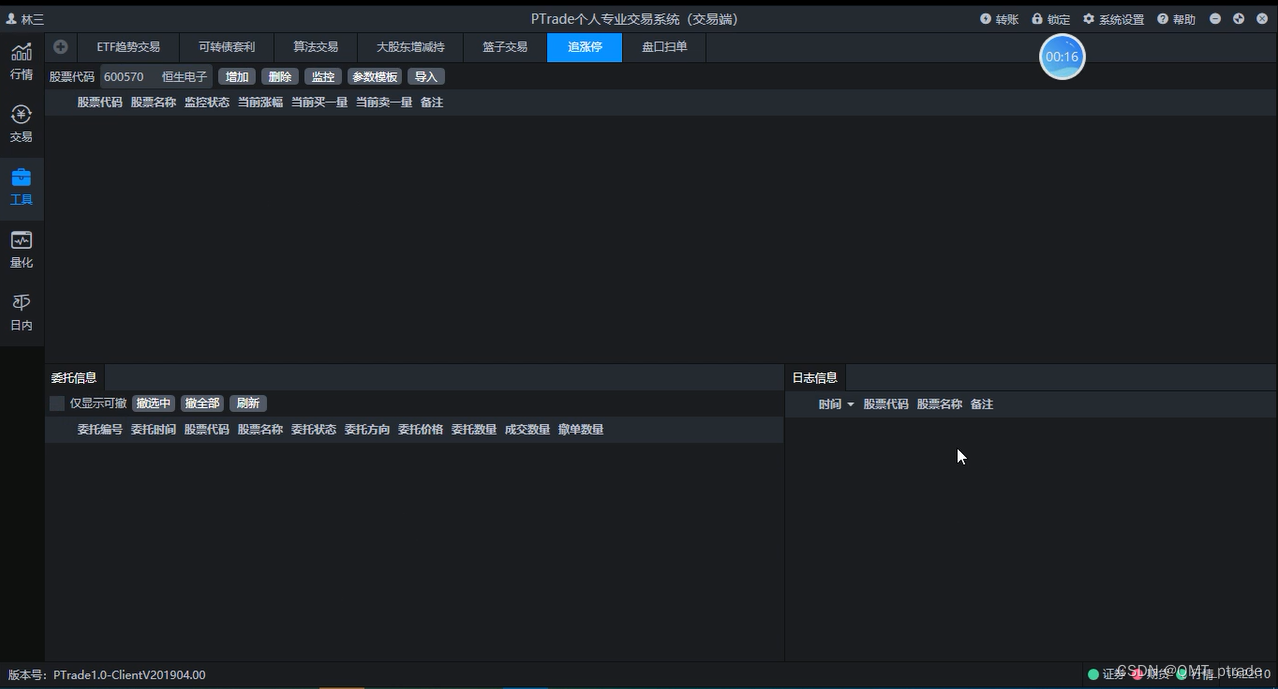The width and height of the screenshot is (1278, 689).
Task: Switch to the 算法交易 tab
Action: click(316, 47)
